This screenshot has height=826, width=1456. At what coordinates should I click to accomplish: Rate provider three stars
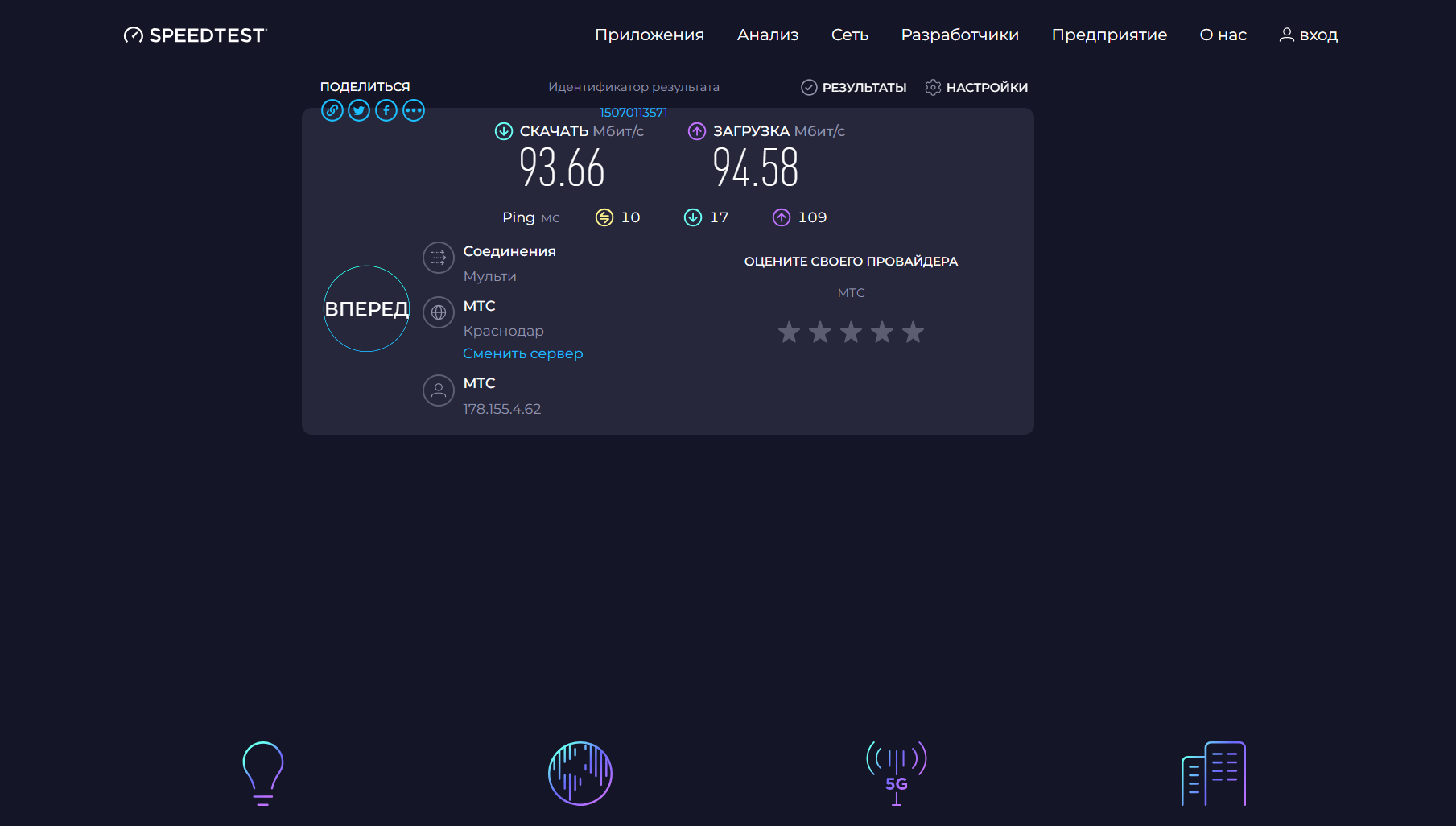point(851,332)
